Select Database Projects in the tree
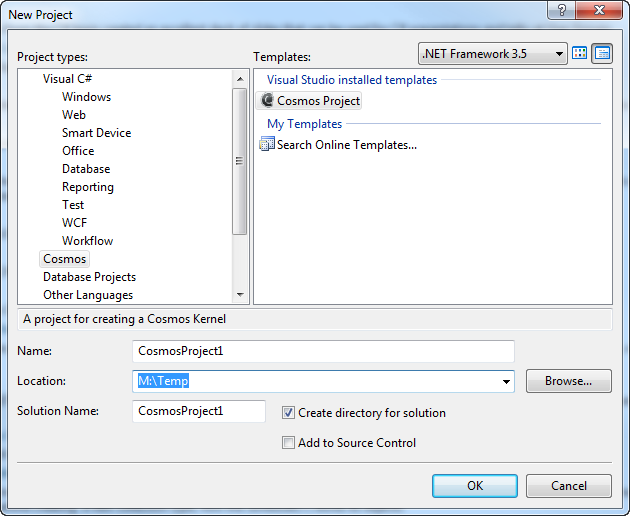Screen dimensions: 630x516 point(89,277)
